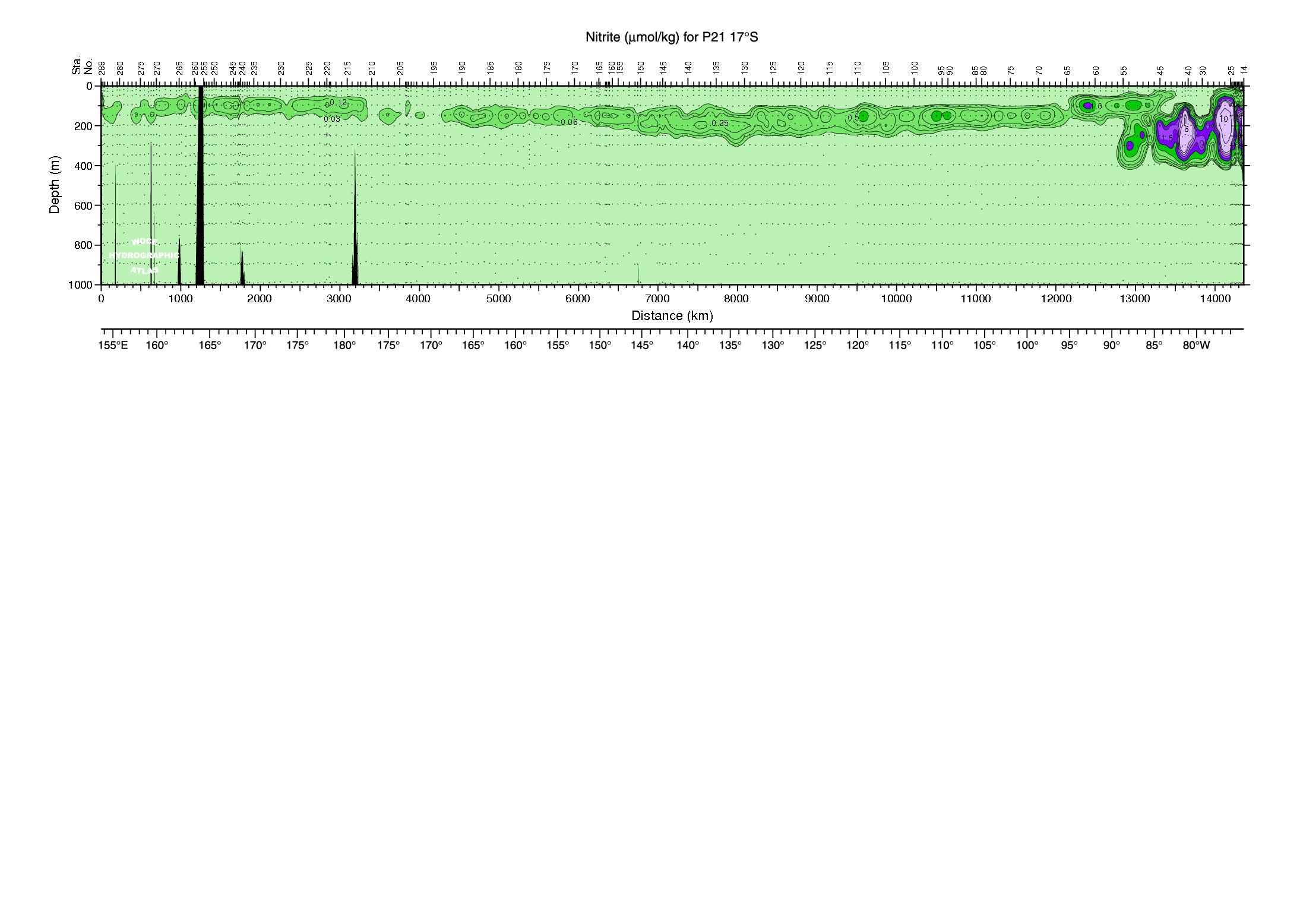Click the 9000 tick on the distance axis
Screen dimensions: 1303x924
(817, 299)
